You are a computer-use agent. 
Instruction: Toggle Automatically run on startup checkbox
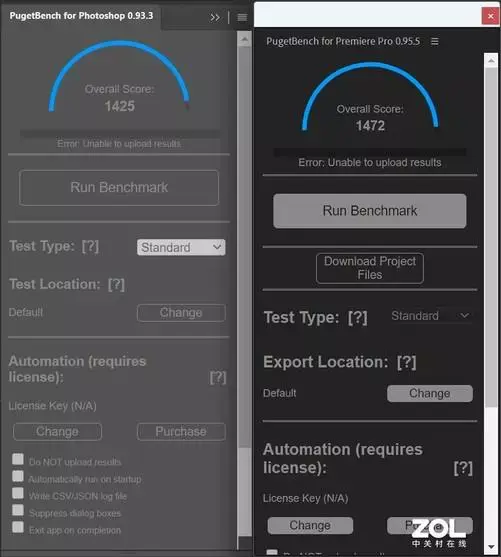pos(18,476)
